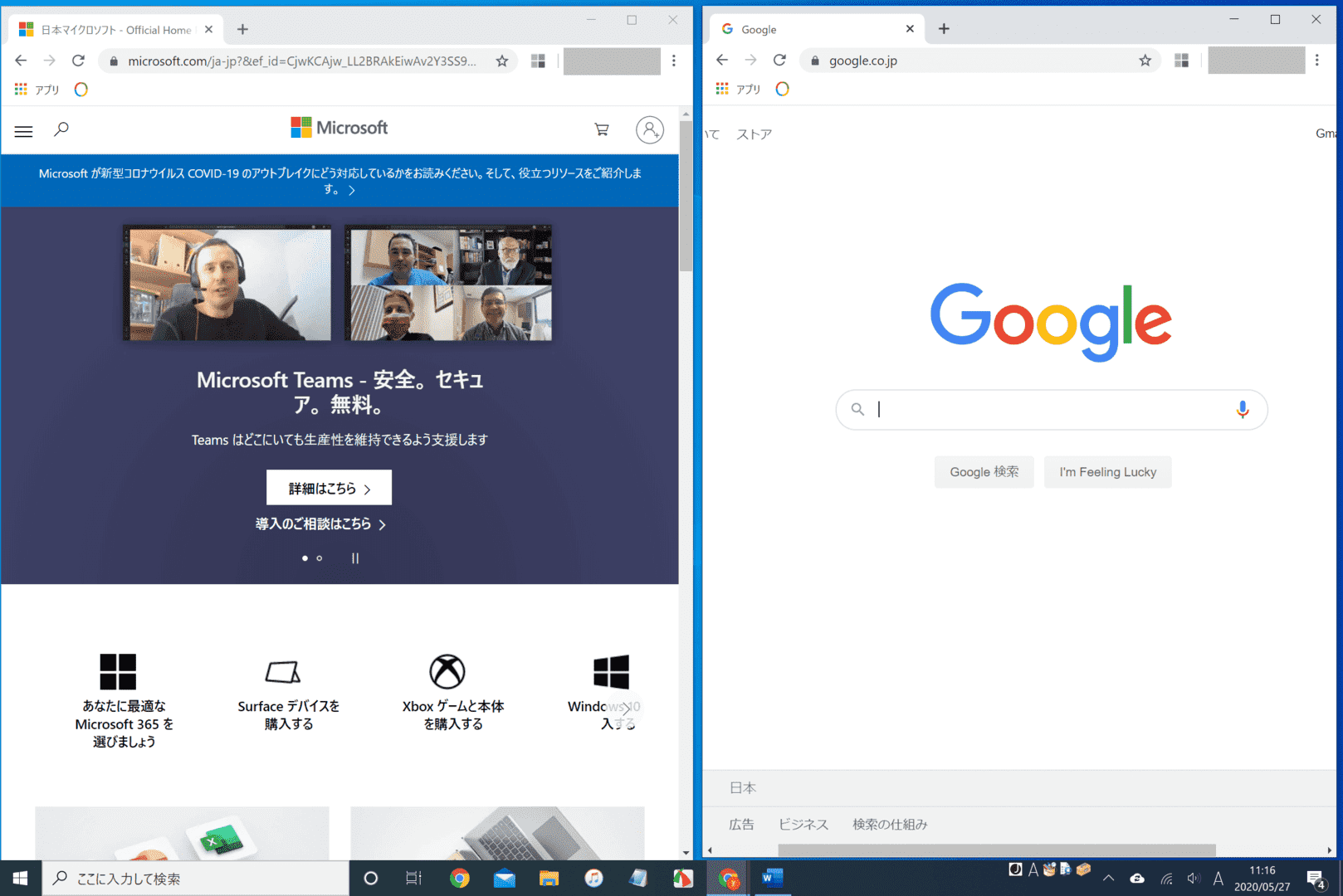
Task: Click the Teams single-person video thumbnail
Action: pos(227,283)
